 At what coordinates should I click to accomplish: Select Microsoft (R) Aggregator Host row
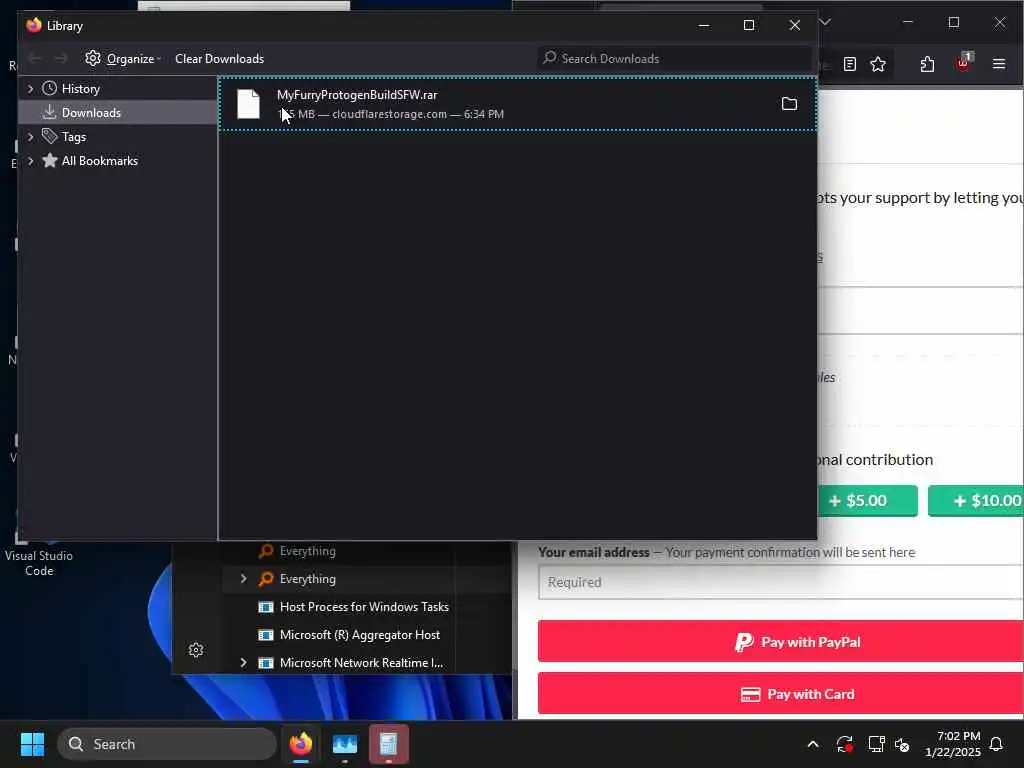tap(360, 635)
